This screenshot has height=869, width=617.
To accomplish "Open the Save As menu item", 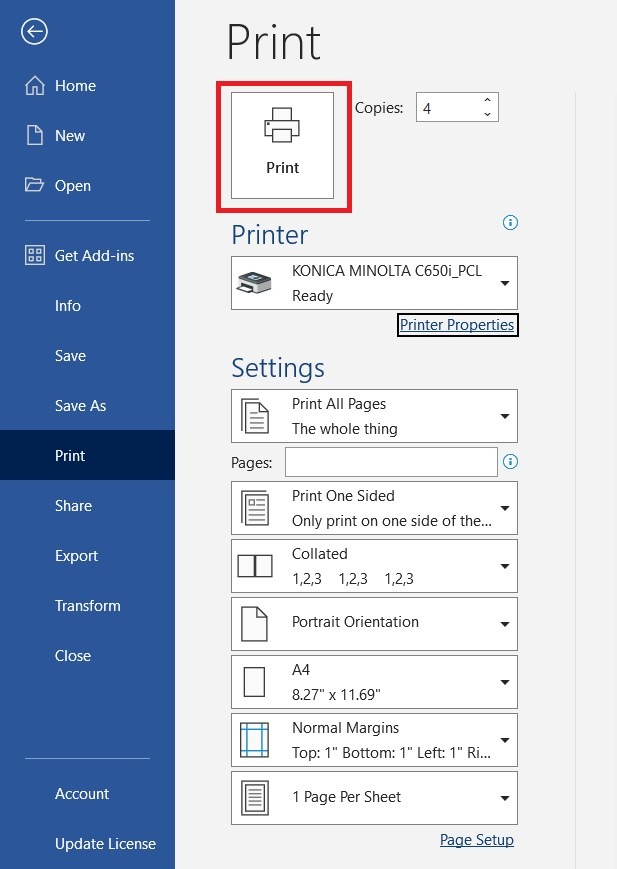I will coord(80,406).
